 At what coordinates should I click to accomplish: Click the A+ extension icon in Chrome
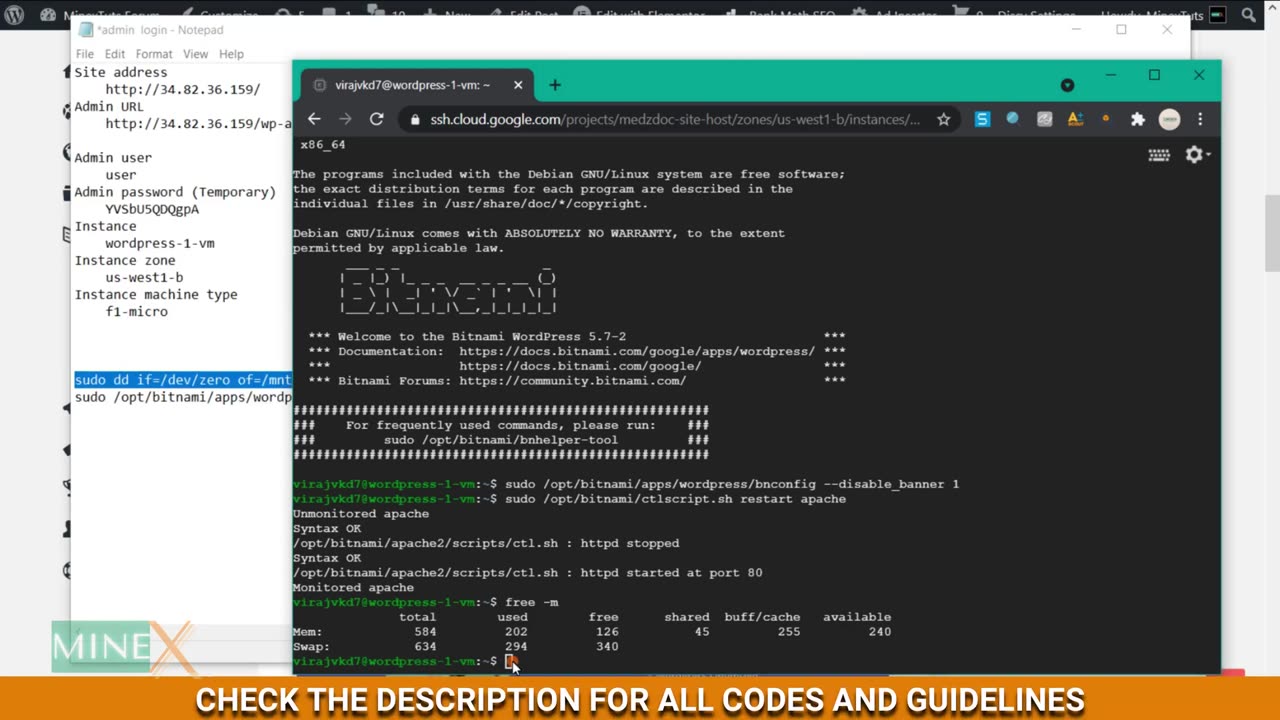(x=1076, y=119)
